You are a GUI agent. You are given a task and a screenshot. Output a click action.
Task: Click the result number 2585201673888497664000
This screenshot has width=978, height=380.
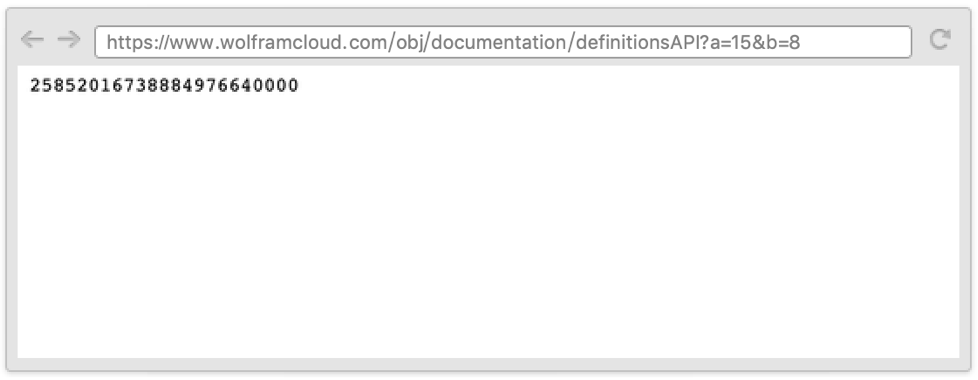coord(165,85)
